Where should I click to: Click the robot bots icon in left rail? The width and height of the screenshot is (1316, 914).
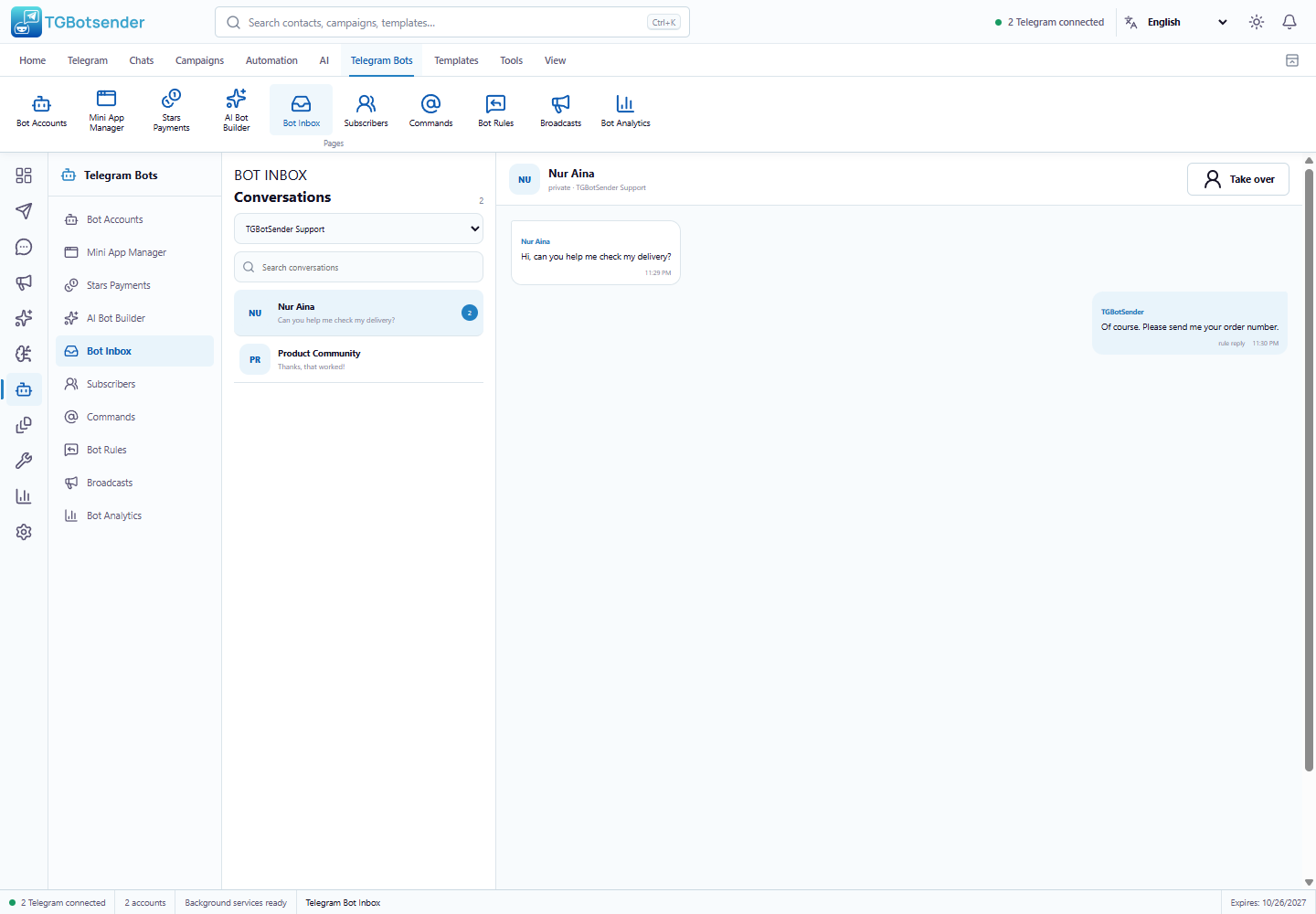coord(24,389)
